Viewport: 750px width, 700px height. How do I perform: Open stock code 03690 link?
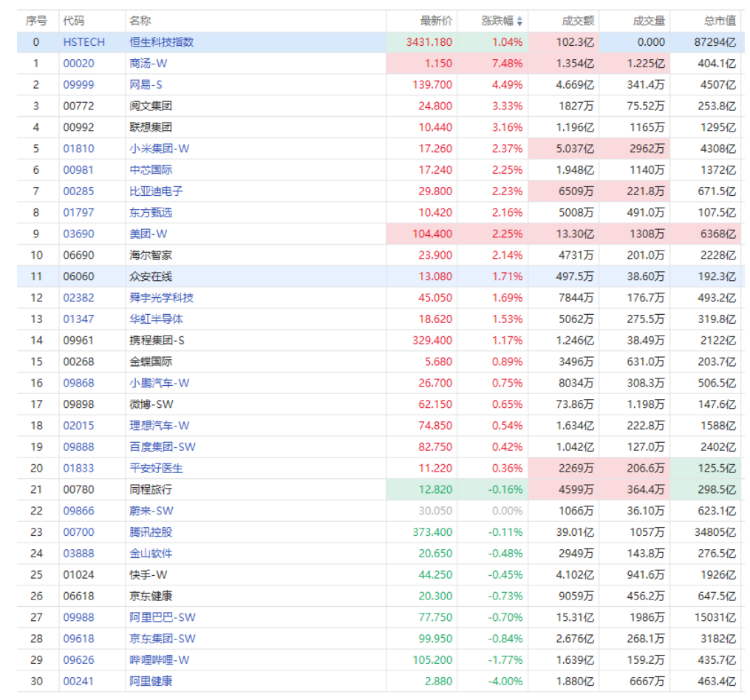pyautogui.click(x=78, y=234)
